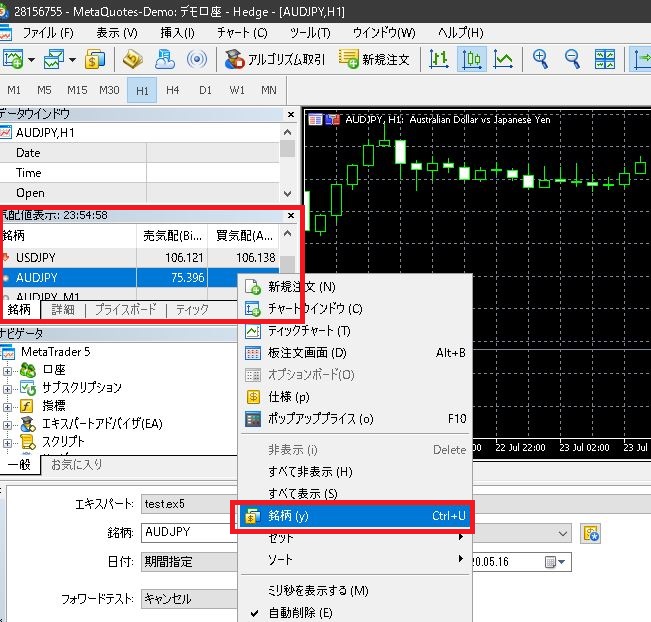651x622 pixels.
Task: Open the 表示 menu
Action: pos(117,32)
